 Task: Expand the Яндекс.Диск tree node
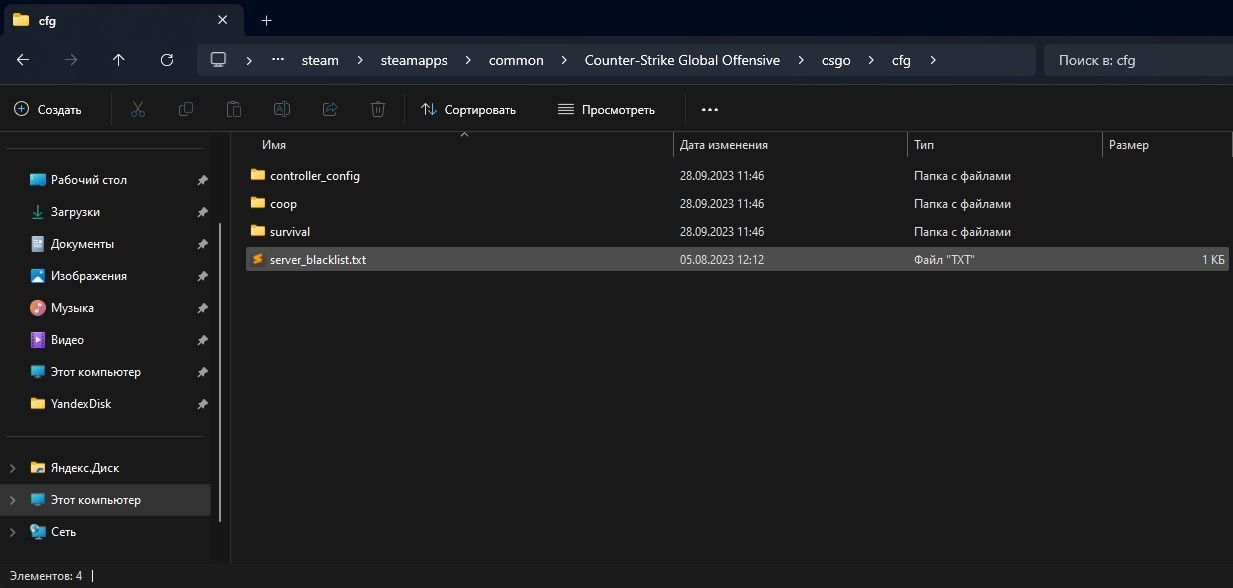click(13, 468)
